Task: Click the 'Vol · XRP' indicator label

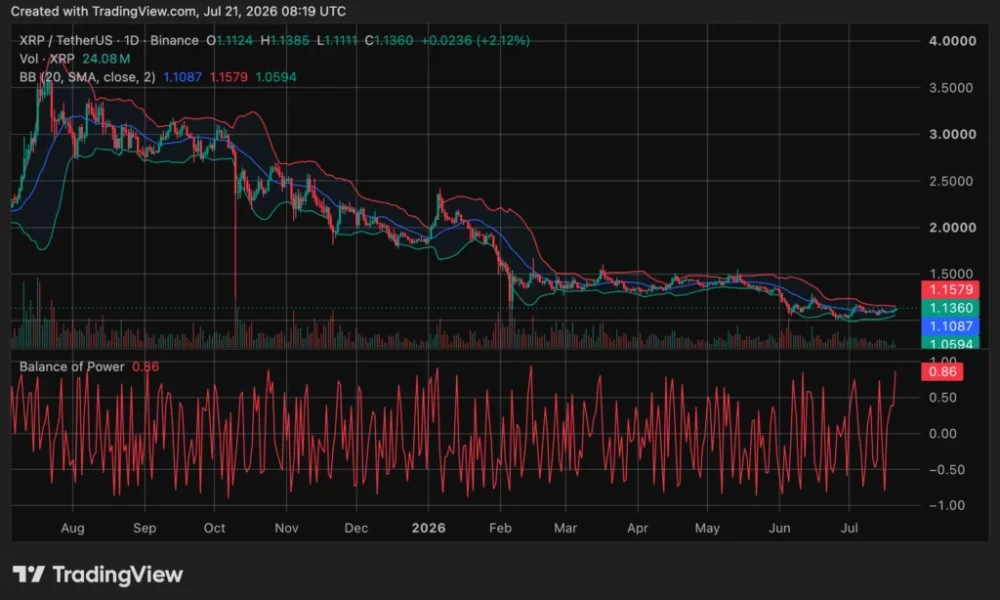Action: pyautogui.click(x=47, y=59)
